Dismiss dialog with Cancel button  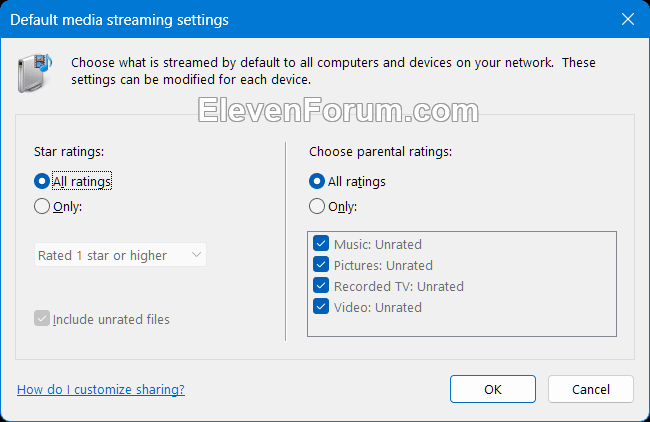591,389
